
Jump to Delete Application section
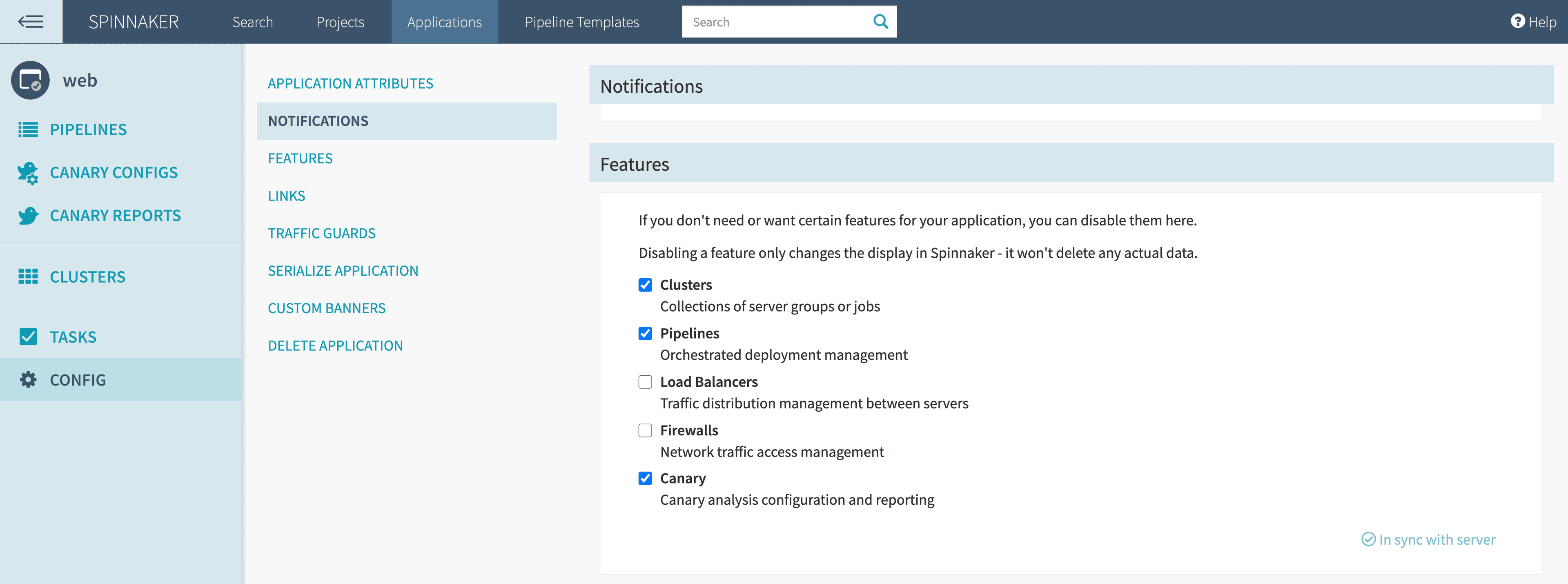click(x=335, y=346)
